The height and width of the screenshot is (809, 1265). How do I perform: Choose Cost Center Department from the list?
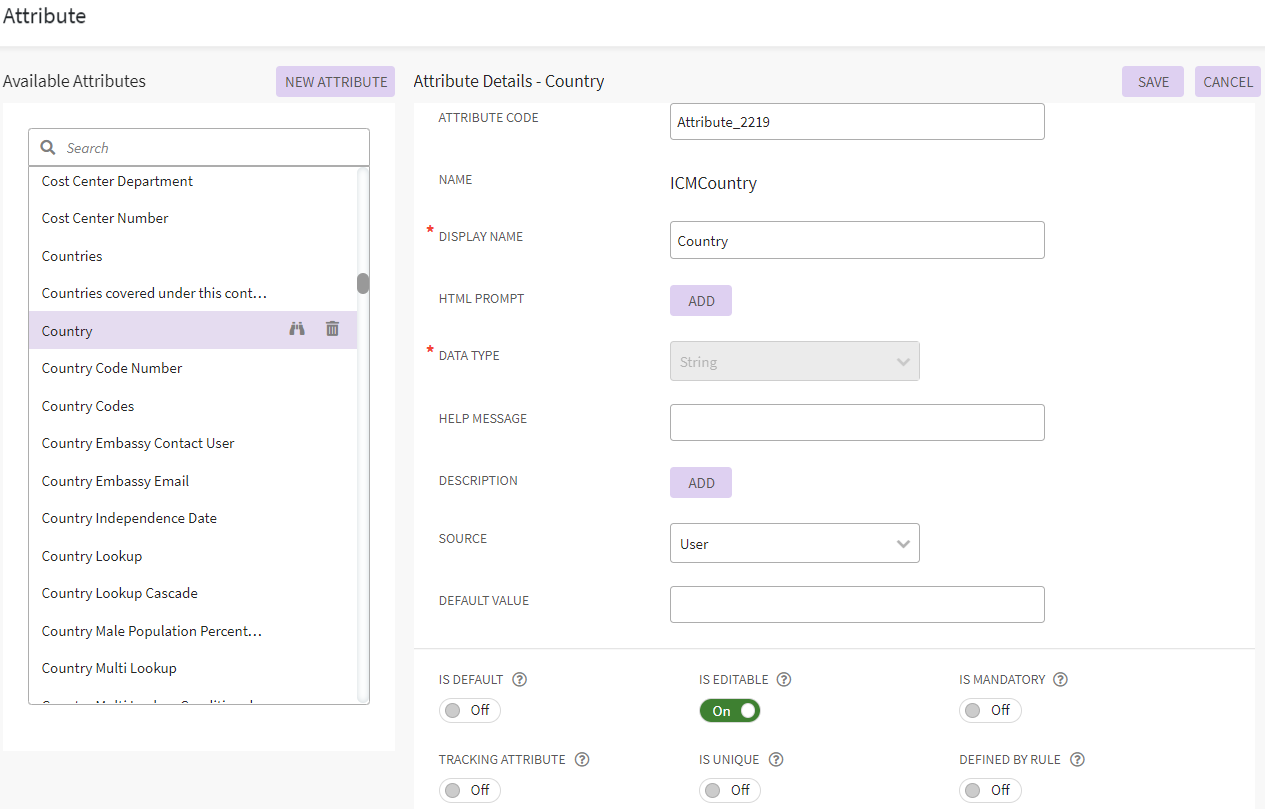[117, 181]
